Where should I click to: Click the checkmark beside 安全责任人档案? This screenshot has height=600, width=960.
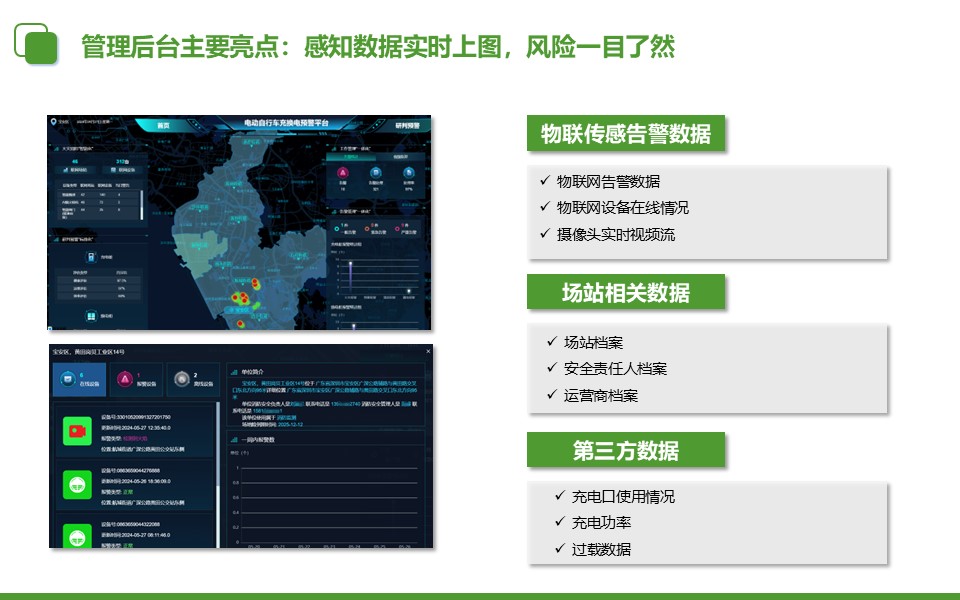552,368
